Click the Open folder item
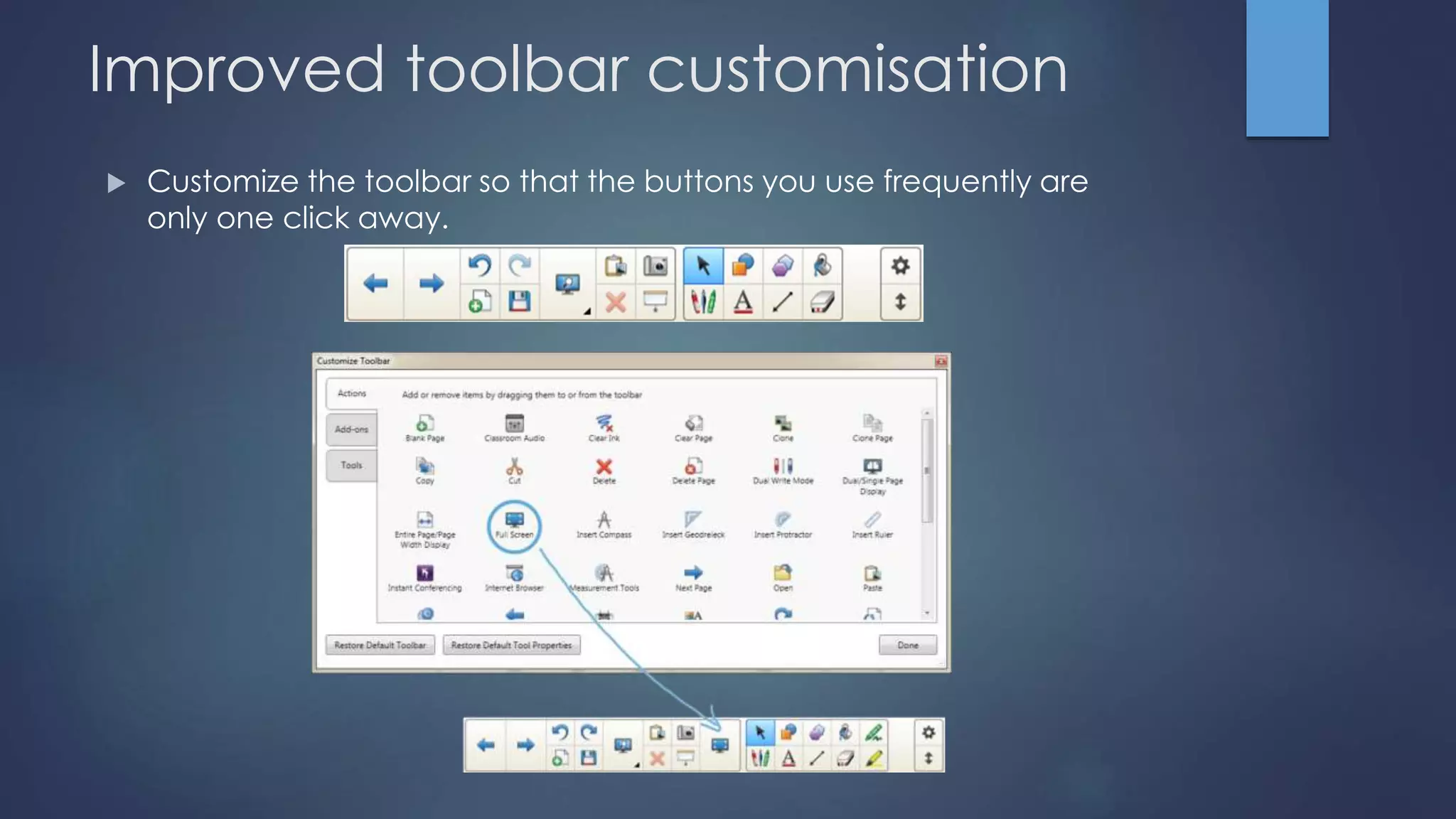The width and height of the screenshot is (1456, 819). pyautogui.click(x=783, y=579)
